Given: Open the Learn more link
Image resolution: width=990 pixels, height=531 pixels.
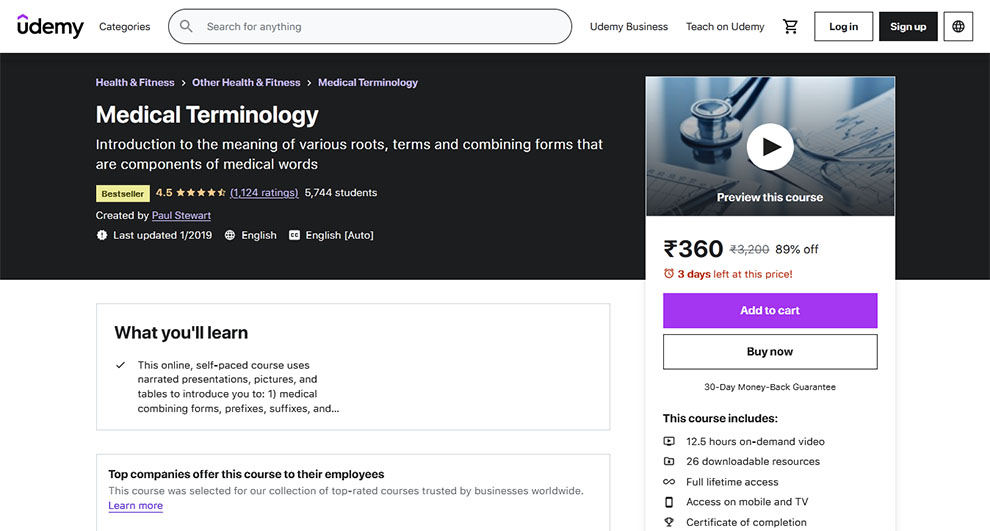Looking at the screenshot, I should point(136,506).
